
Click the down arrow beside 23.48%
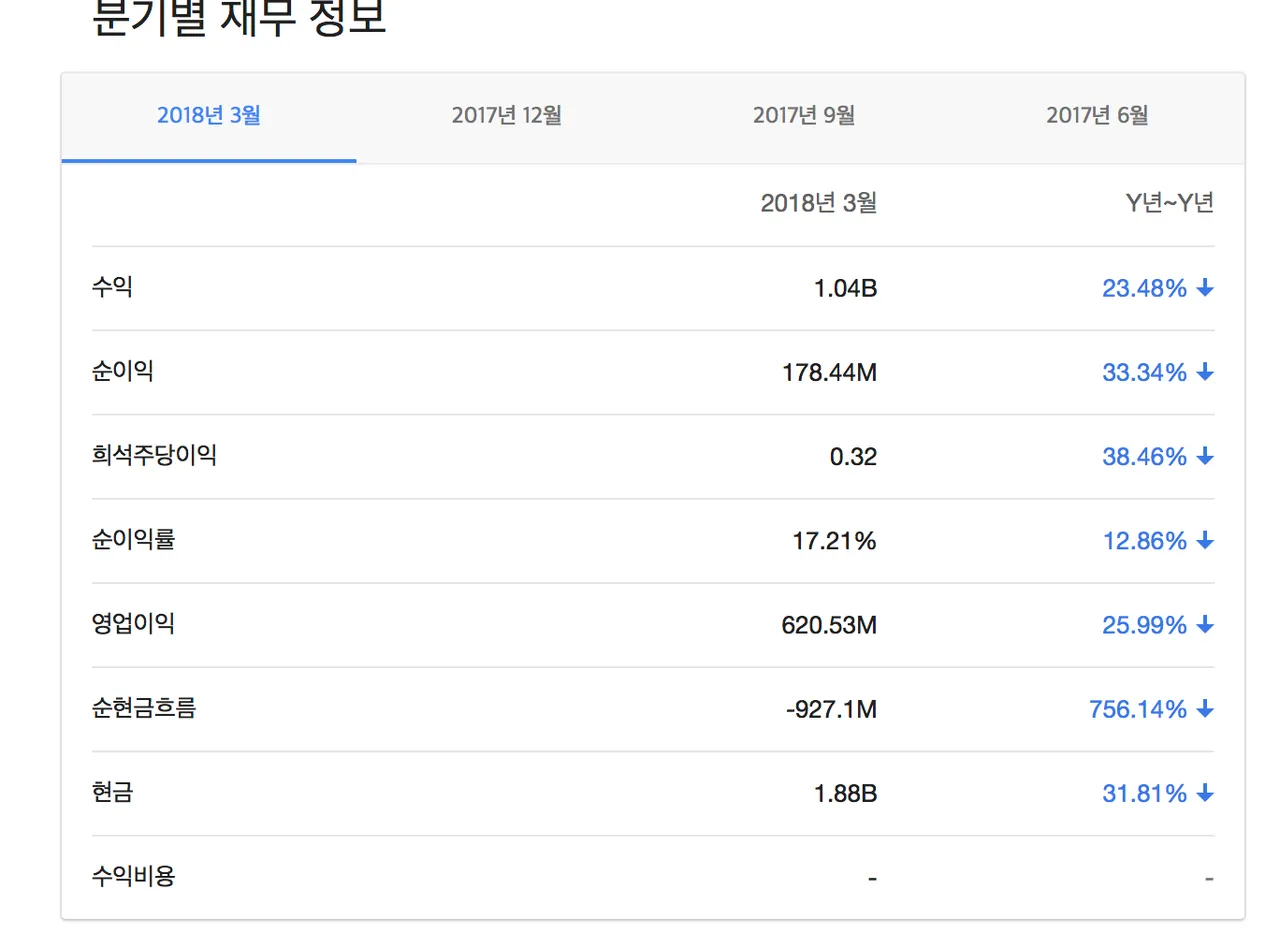pos(1205,289)
